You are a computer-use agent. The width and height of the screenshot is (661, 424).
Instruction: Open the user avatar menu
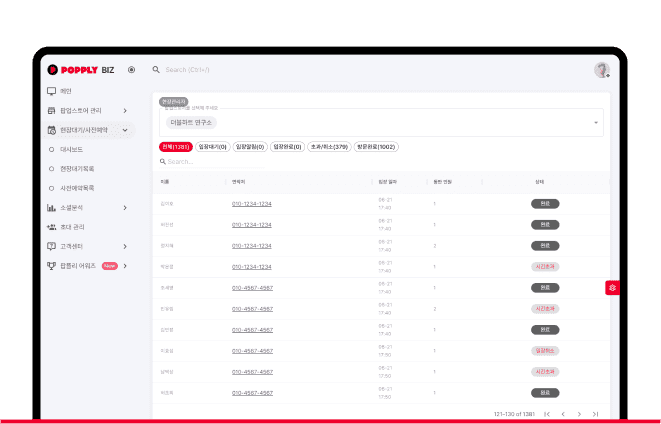[x=602, y=70]
